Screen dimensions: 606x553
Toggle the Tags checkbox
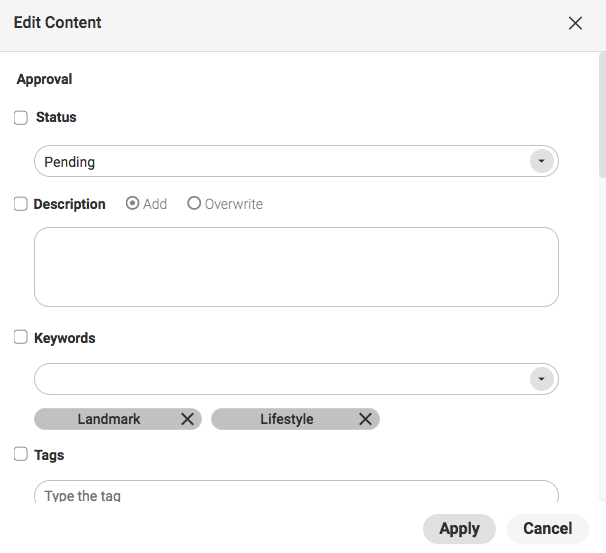coord(21,454)
